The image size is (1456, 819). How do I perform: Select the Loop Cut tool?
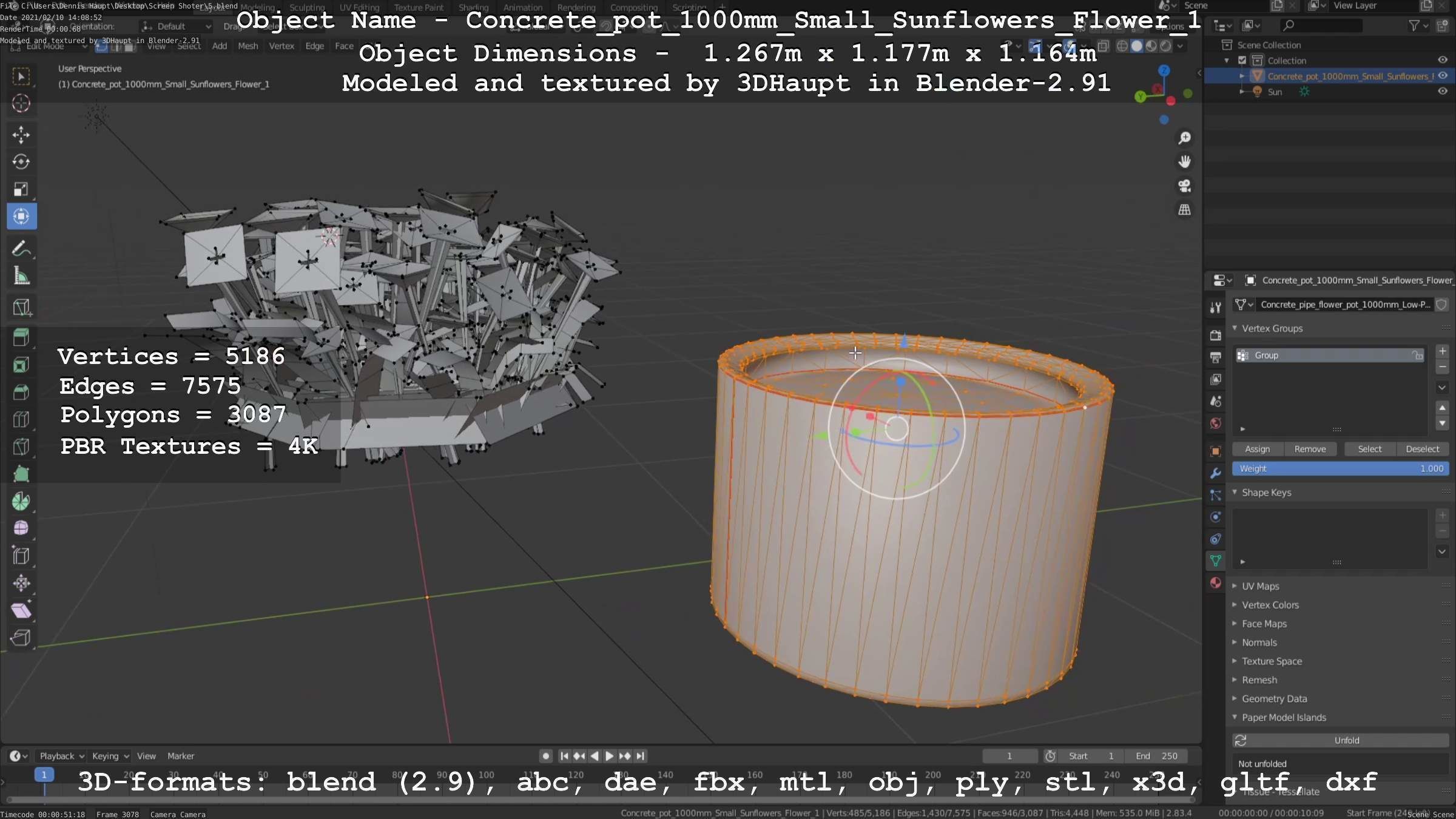coord(21,419)
